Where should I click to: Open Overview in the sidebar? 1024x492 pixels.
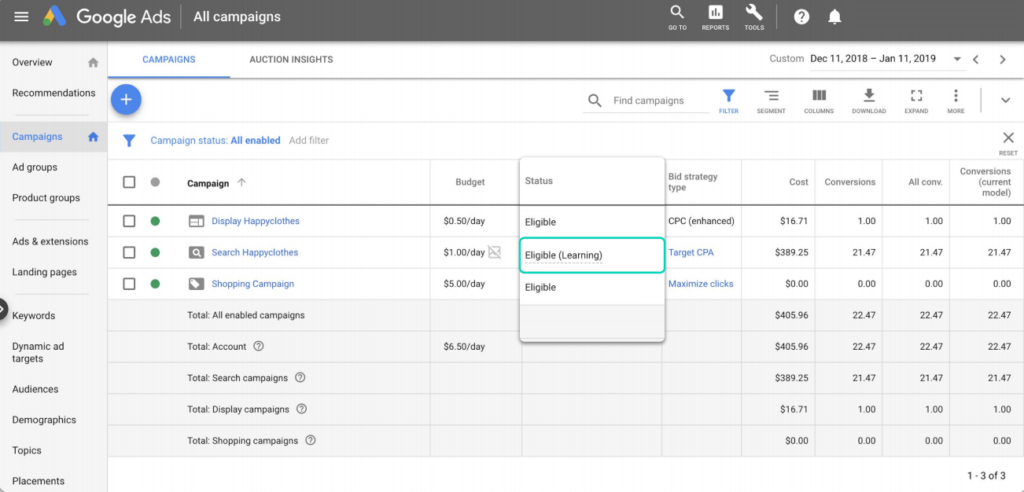32,63
